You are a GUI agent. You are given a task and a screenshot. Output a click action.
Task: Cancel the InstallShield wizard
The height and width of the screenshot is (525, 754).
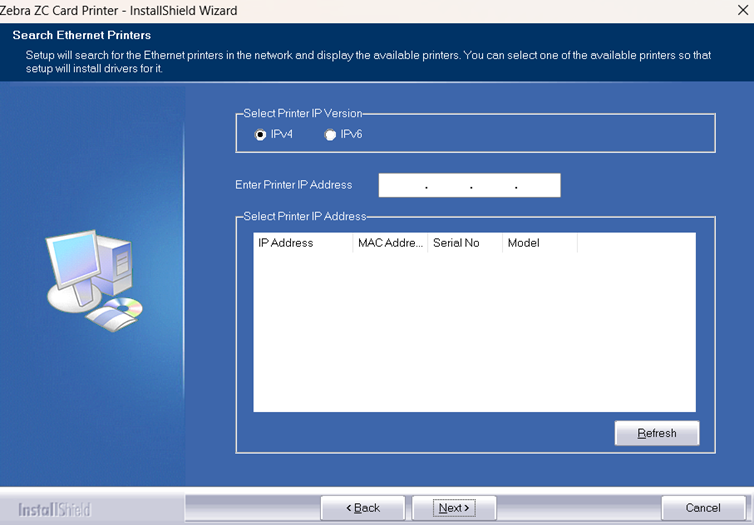[x=703, y=508]
